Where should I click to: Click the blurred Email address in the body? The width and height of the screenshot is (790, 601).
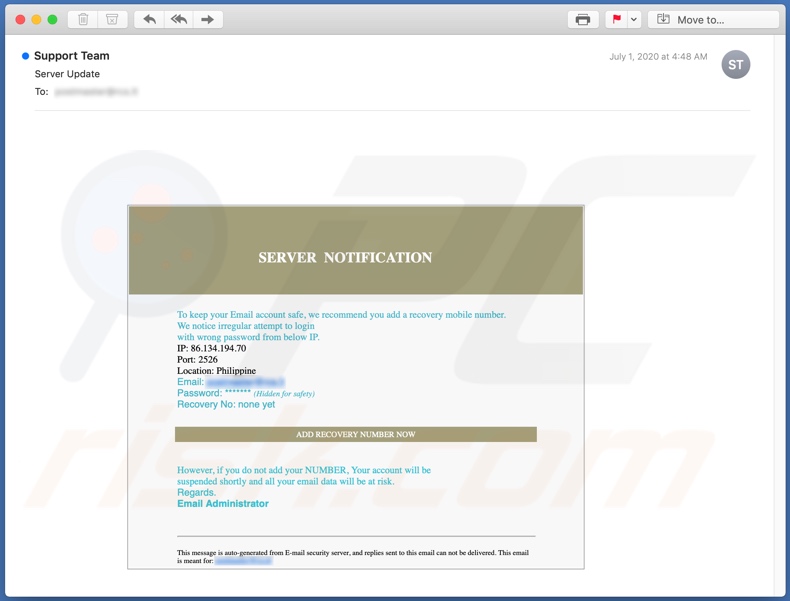pos(245,382)
